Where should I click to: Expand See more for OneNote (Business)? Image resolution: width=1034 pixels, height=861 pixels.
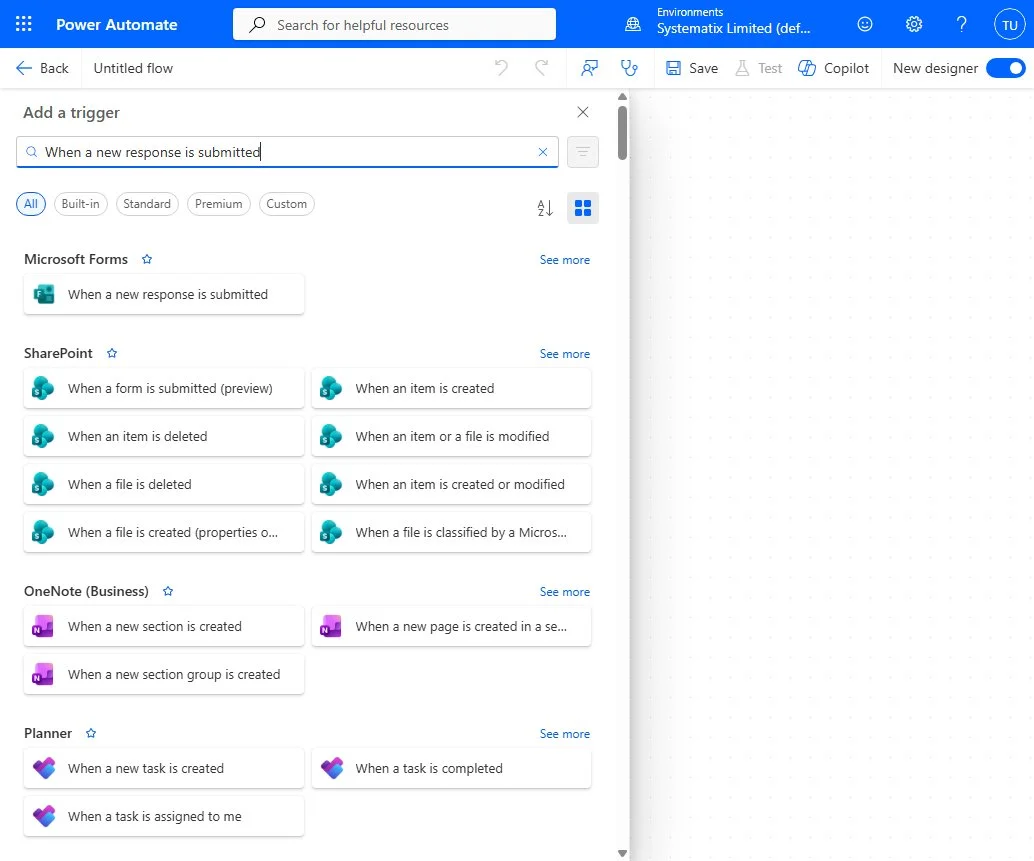[x=564, y=592]
